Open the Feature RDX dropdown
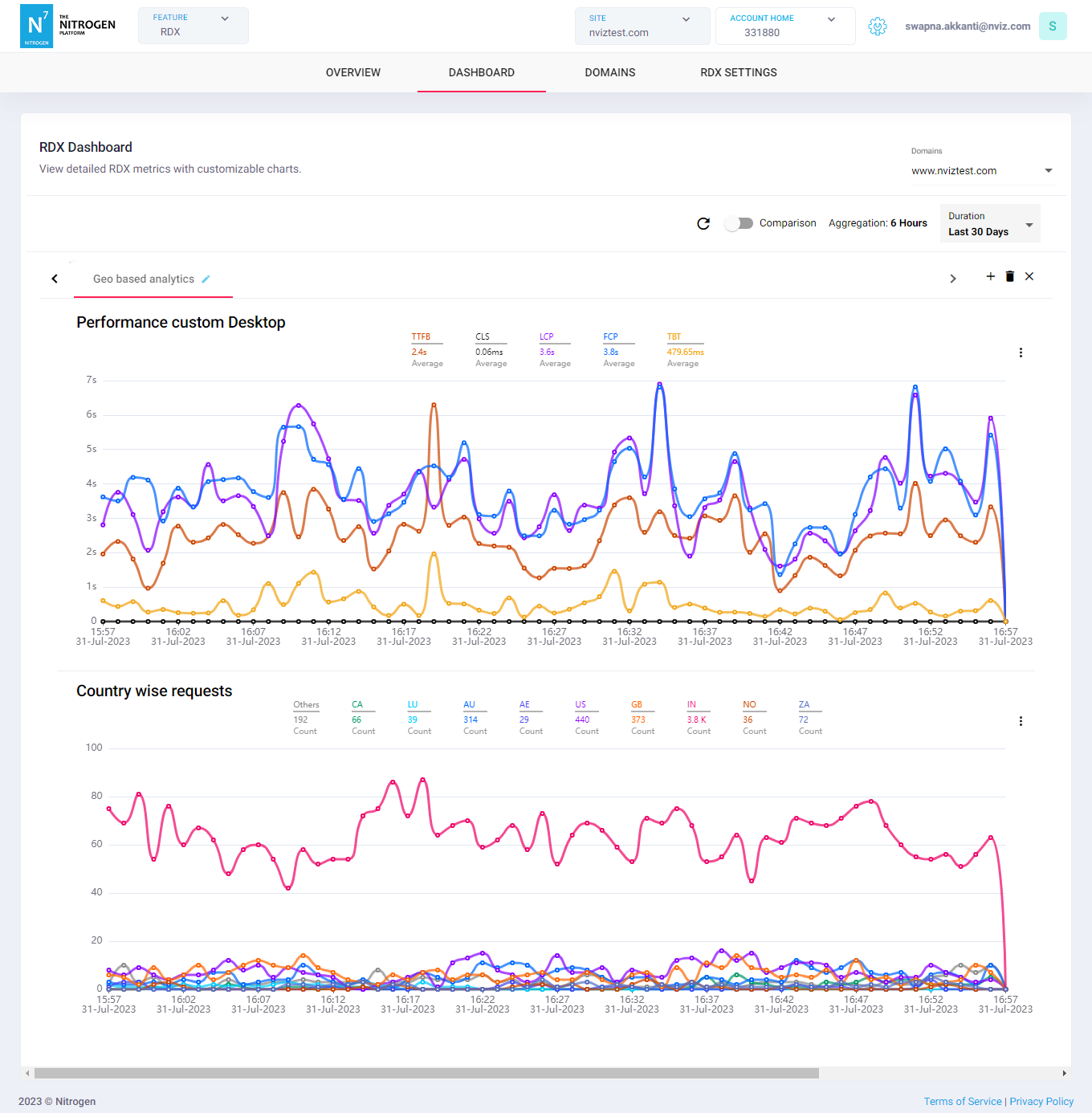Screen dimensions: 1092x1113 pyautogui.click(x=193, y=26)
